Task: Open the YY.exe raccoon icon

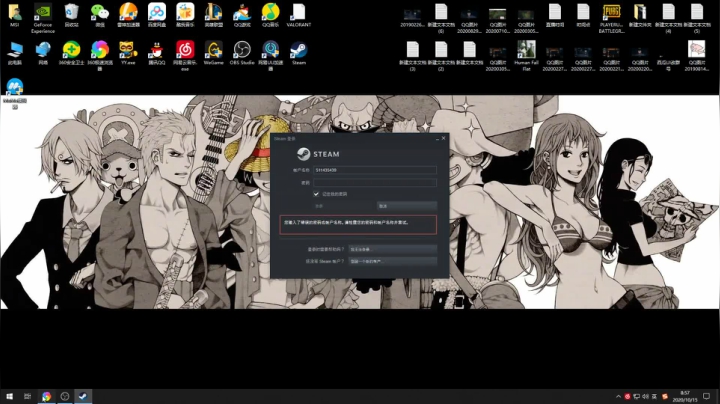Action: pyautogui.click(x=128, y=53)
